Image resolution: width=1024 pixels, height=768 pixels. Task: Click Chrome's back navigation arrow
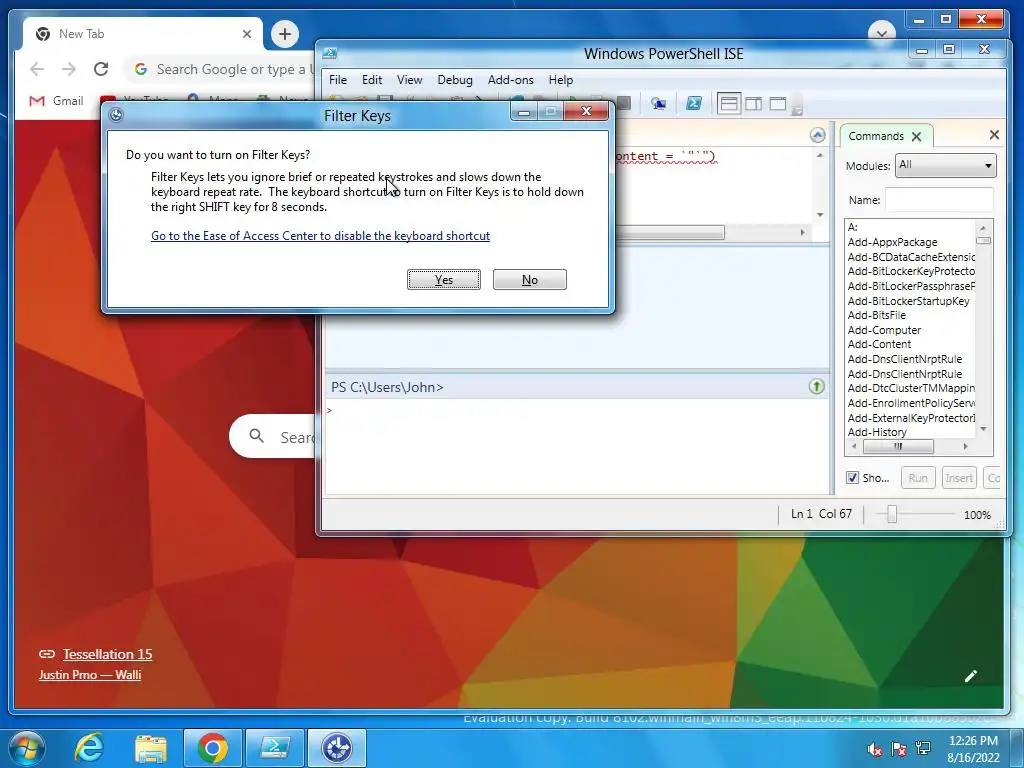[37, 69]
